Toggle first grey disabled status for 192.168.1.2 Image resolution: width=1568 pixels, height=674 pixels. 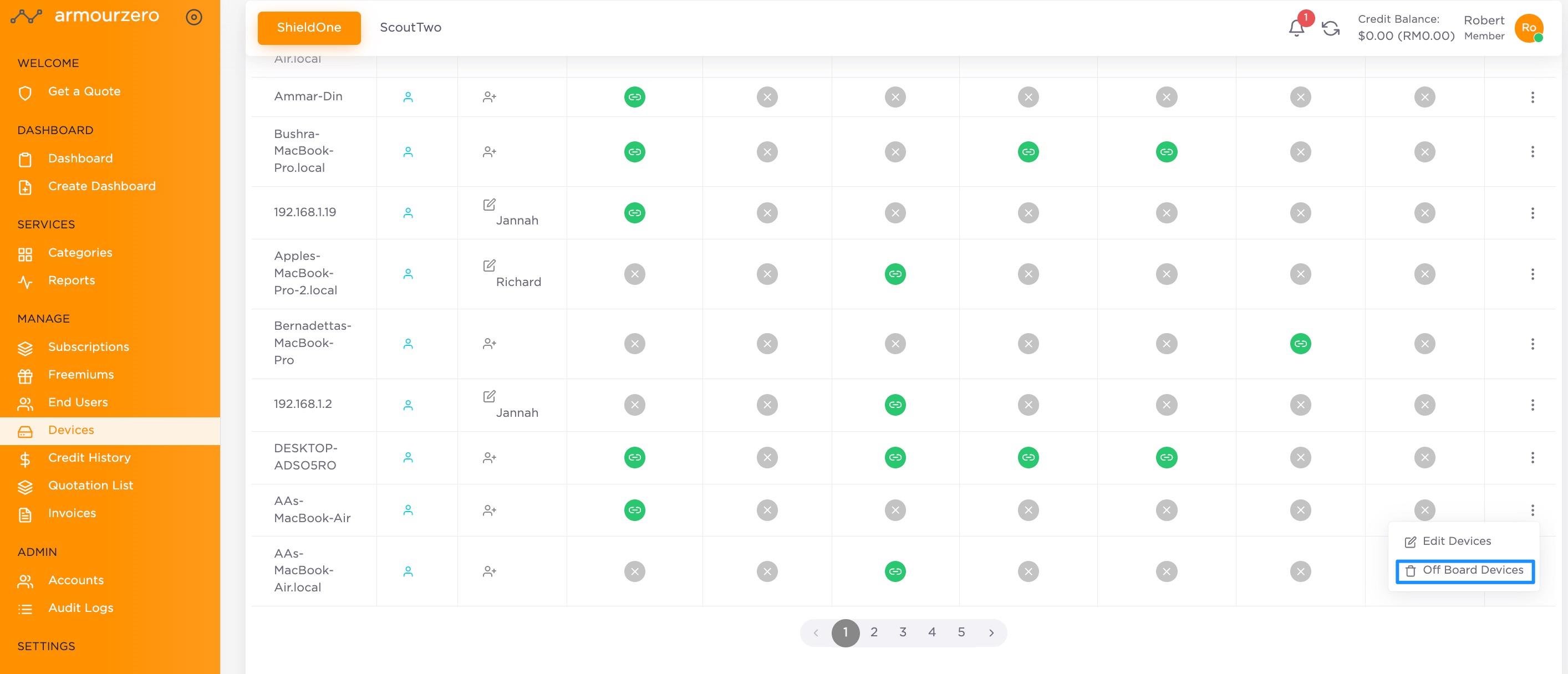(x=635, y=405)
